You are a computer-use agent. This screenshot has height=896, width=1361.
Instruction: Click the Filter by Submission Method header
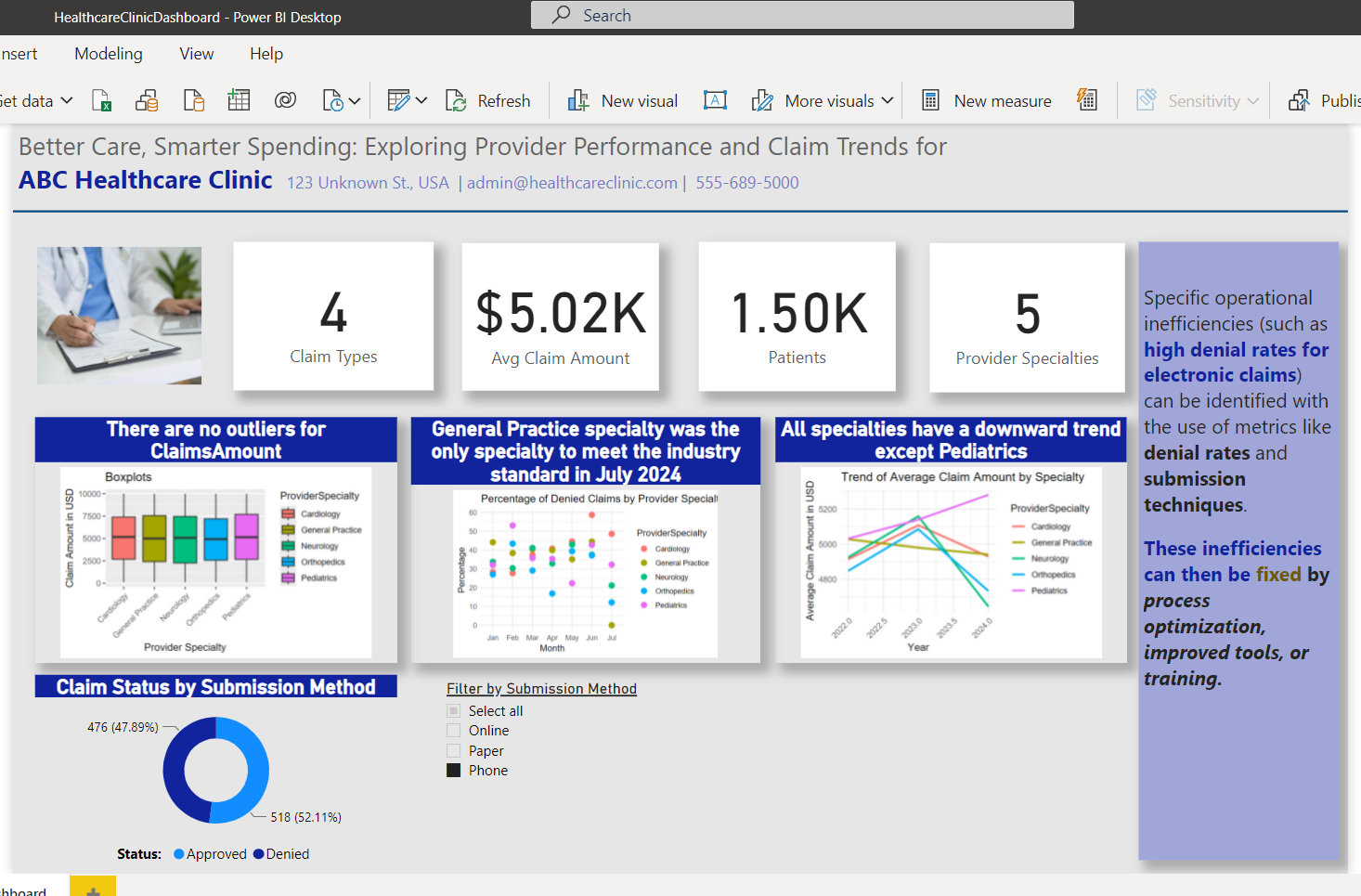pos(541,689)
